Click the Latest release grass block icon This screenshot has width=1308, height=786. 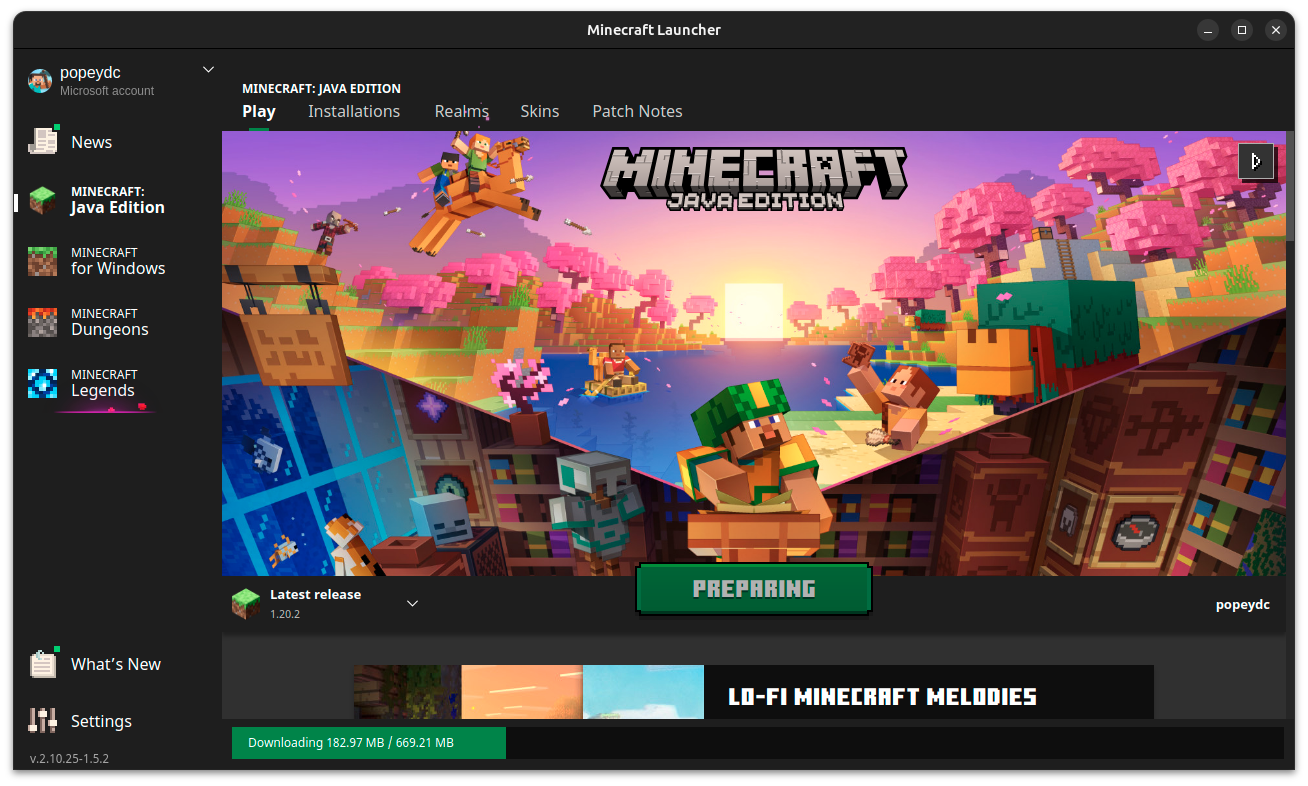(x=246, y=603)
